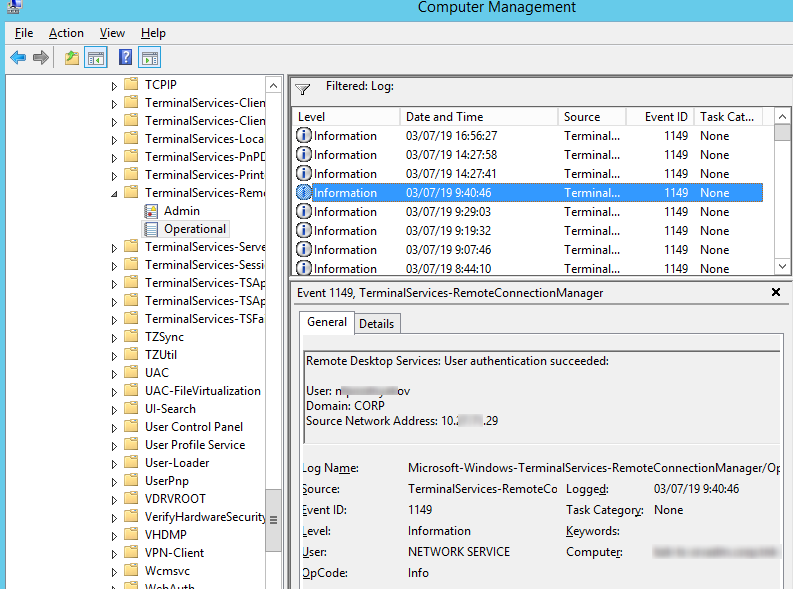Select the TerminalServices-TSFa tree item
The image size is (800, 600).
(x=205, y=319)
